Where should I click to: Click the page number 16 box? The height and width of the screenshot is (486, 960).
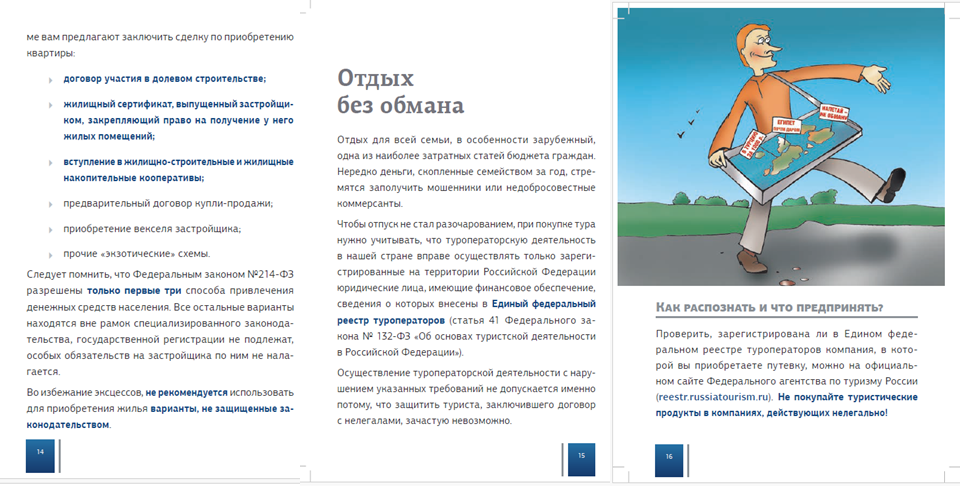[x=669, y=460]
